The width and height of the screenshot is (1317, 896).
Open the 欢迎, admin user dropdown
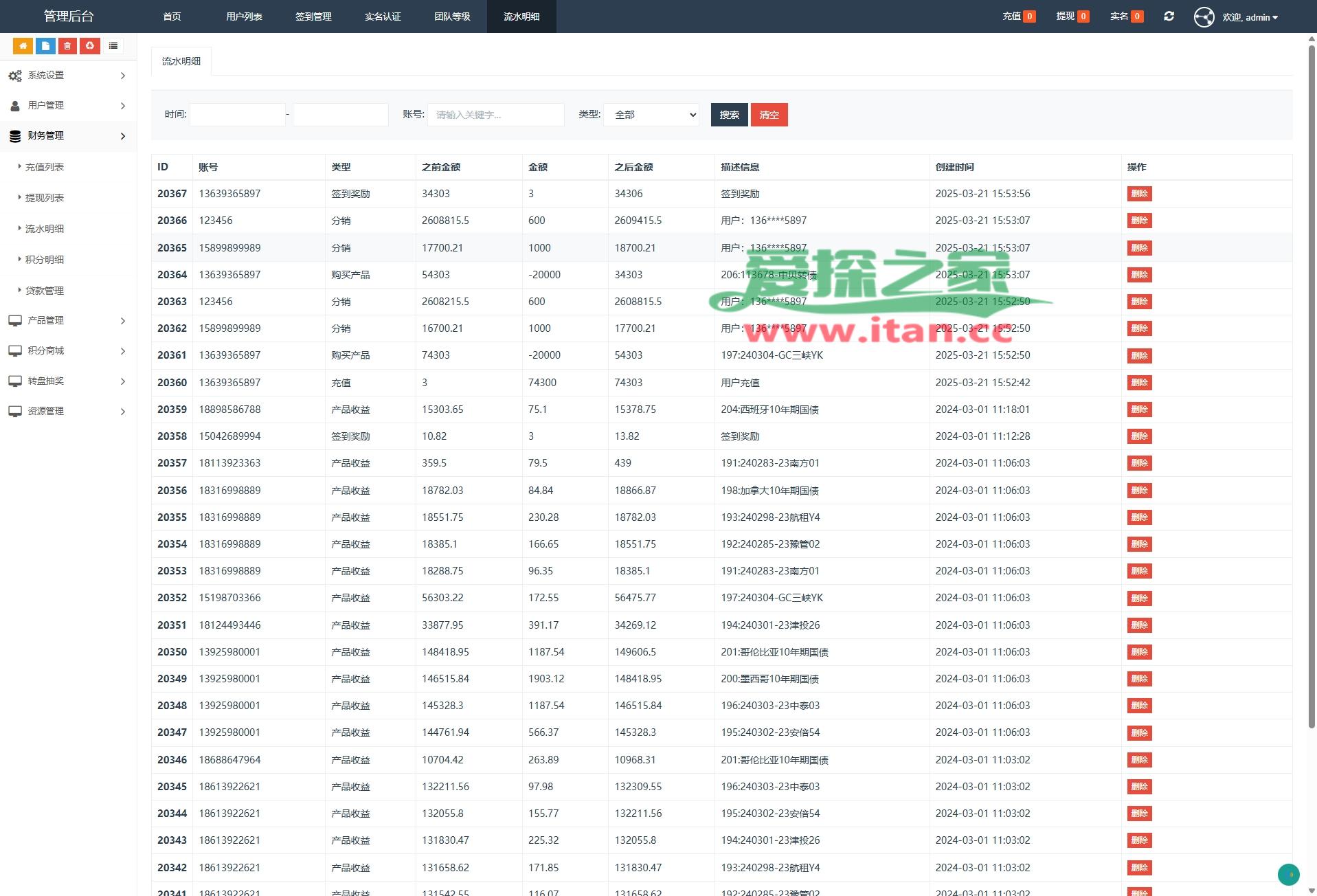1250,17
